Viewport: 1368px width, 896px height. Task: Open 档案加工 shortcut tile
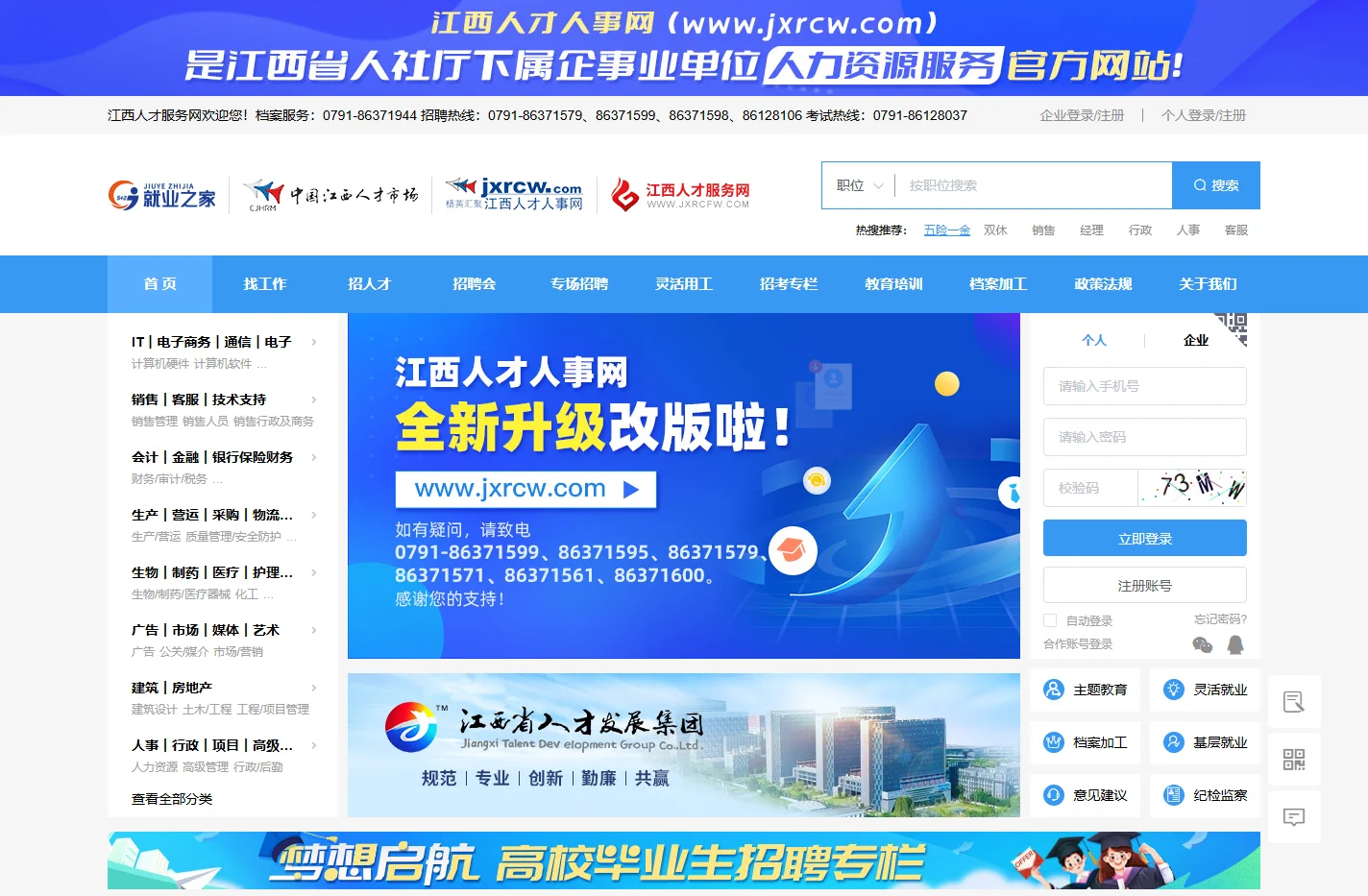click(x=1086, y=742)
